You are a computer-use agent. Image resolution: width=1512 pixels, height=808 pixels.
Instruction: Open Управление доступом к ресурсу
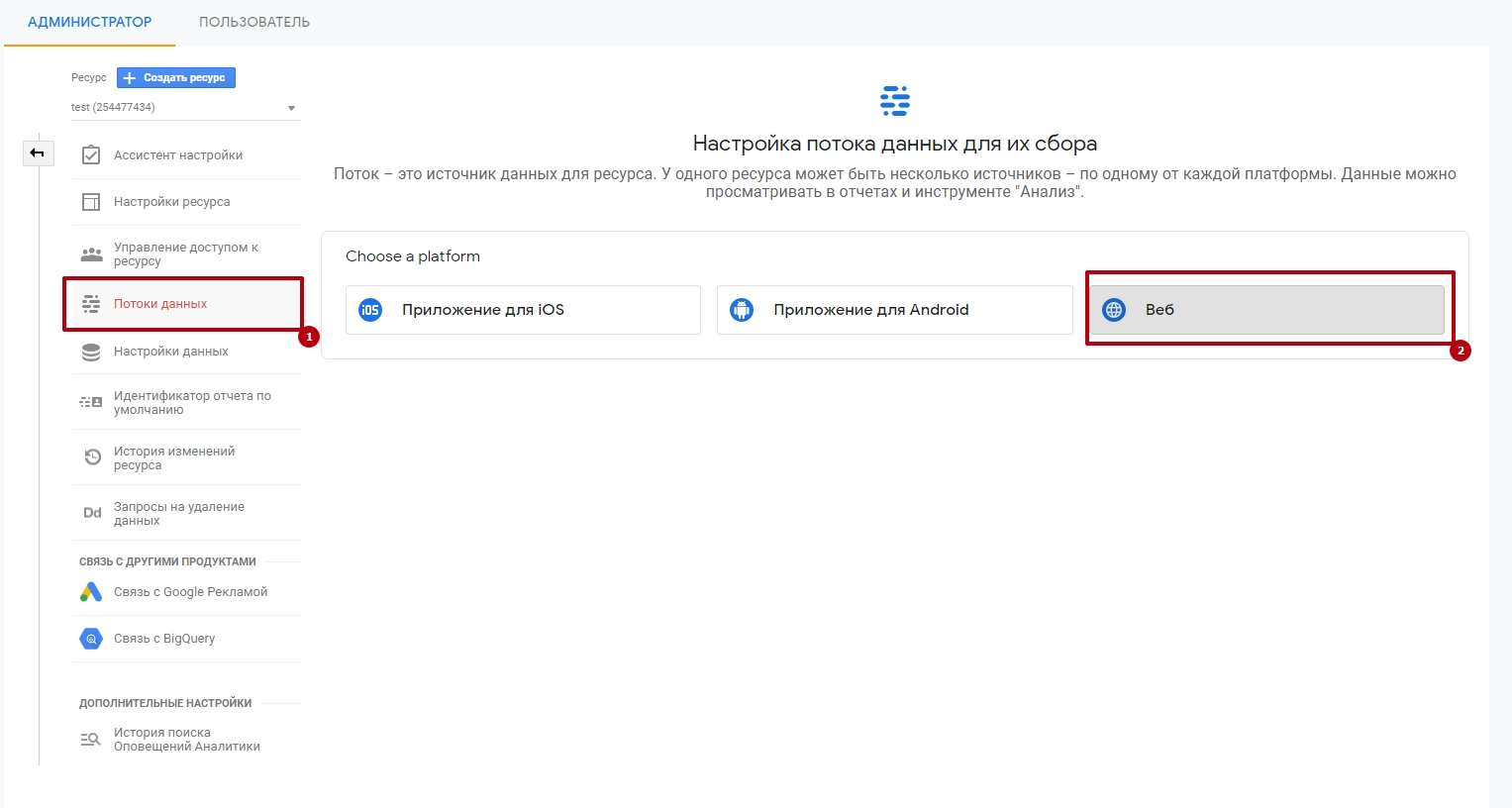(x=187, y=254)
